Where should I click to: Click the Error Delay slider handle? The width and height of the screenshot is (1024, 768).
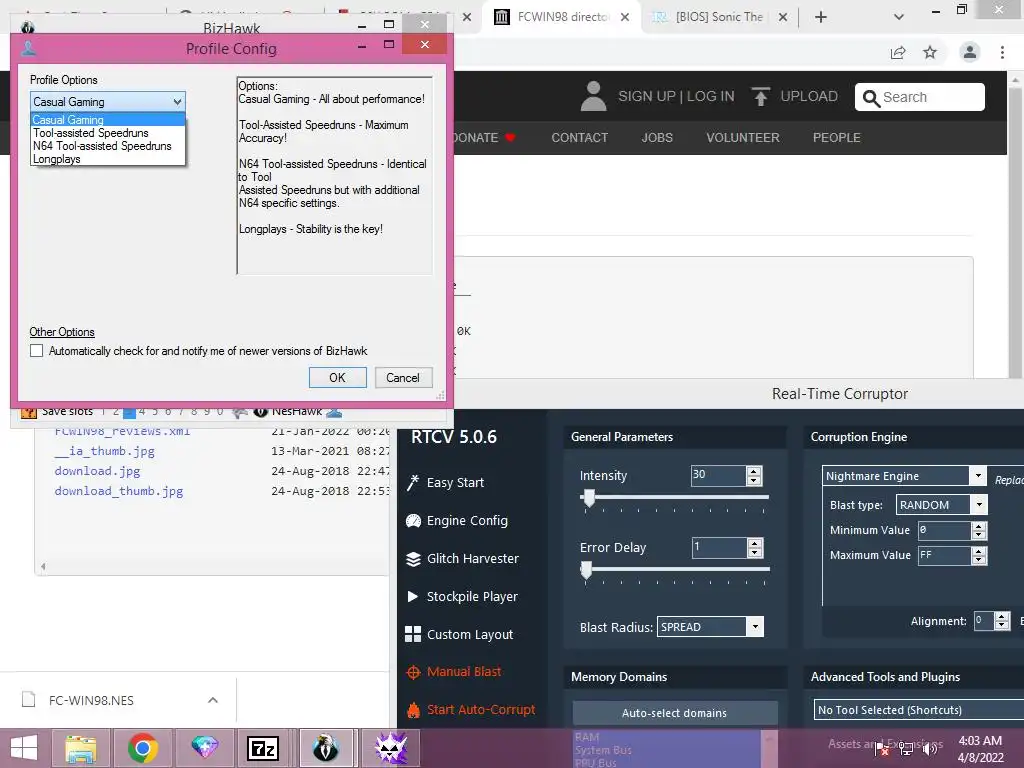tap(586, 570)
